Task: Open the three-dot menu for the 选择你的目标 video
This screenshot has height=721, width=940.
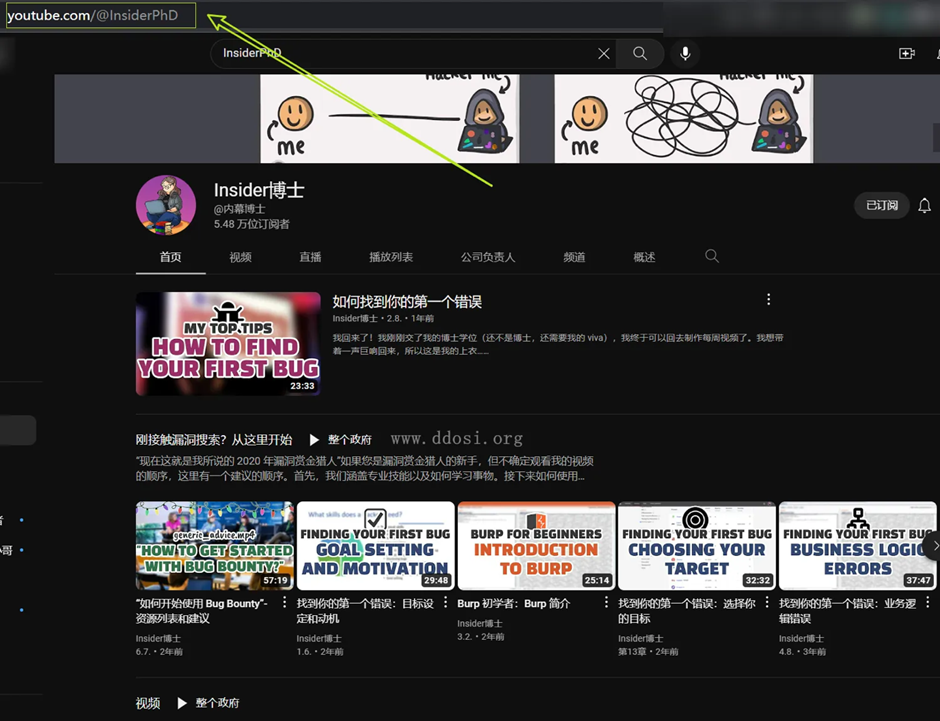Action: (x=766, y=602)
